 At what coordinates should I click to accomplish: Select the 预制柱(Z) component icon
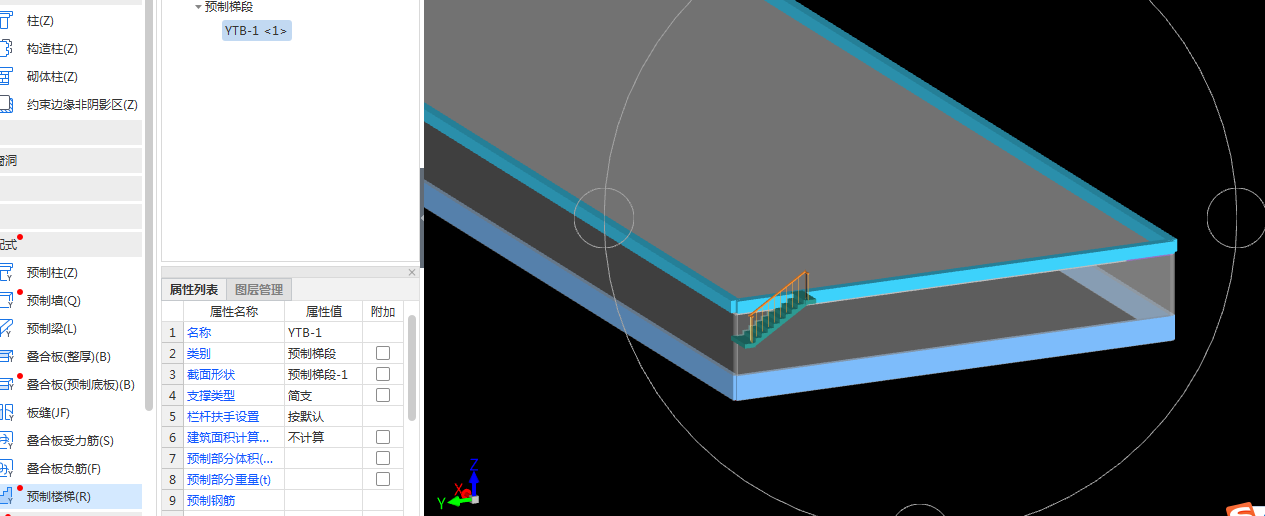pos(7,272)
